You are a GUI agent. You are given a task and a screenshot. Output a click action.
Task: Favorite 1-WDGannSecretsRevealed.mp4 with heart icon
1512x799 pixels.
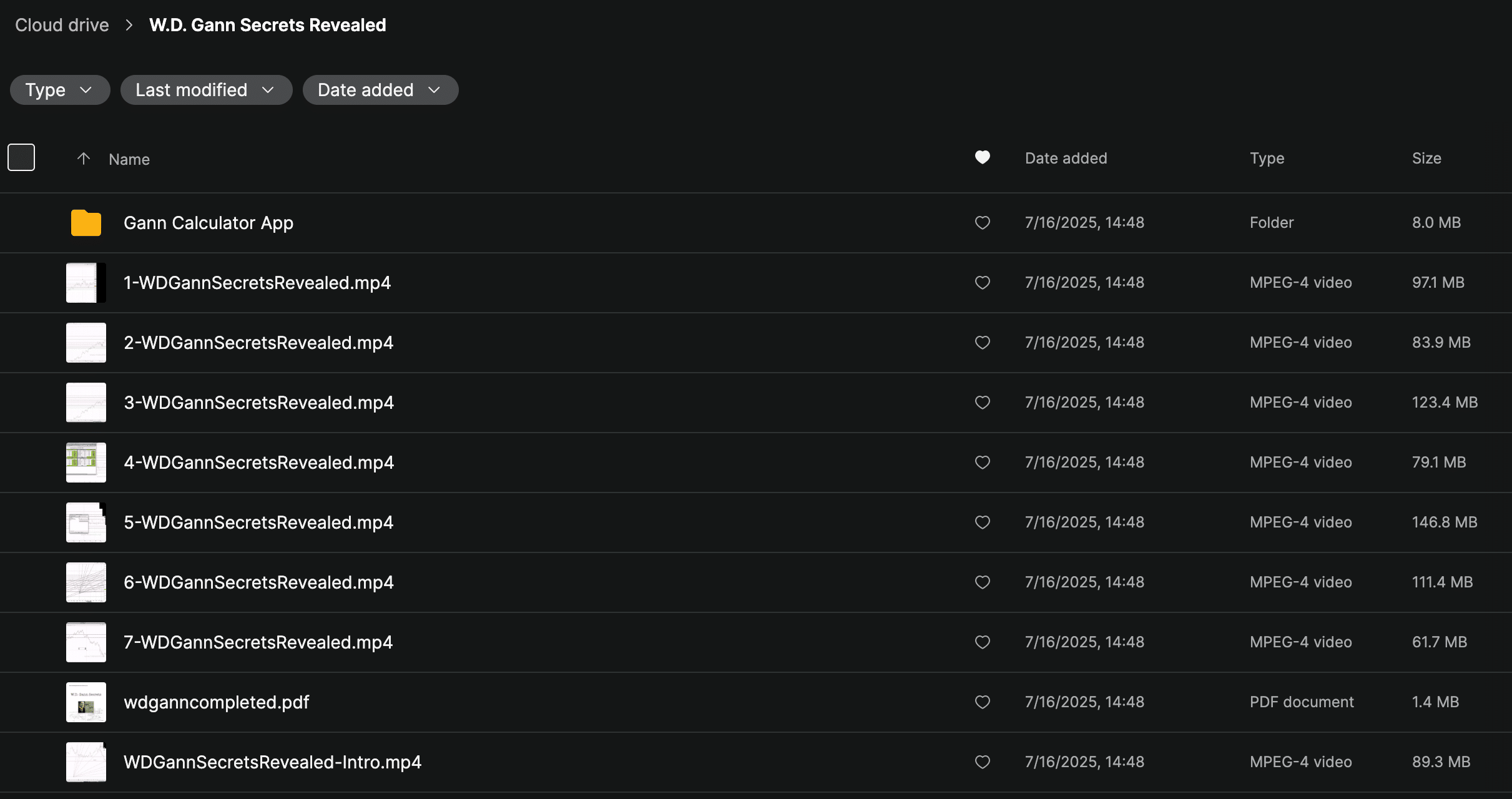[983, 283]
